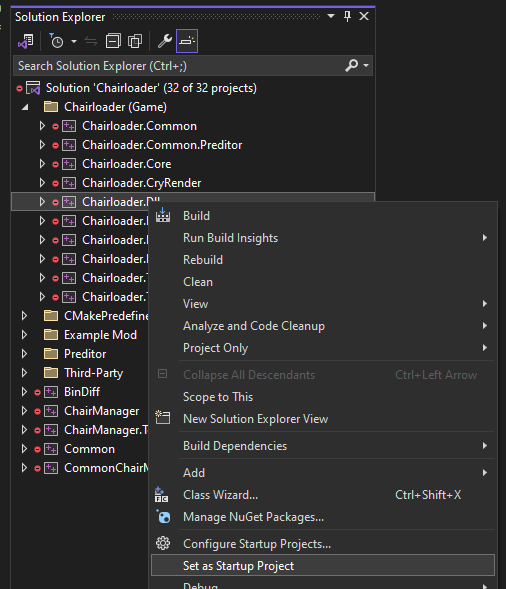Click the Class Wizard icon entry
Screen dimensions: 506x589
162,495
